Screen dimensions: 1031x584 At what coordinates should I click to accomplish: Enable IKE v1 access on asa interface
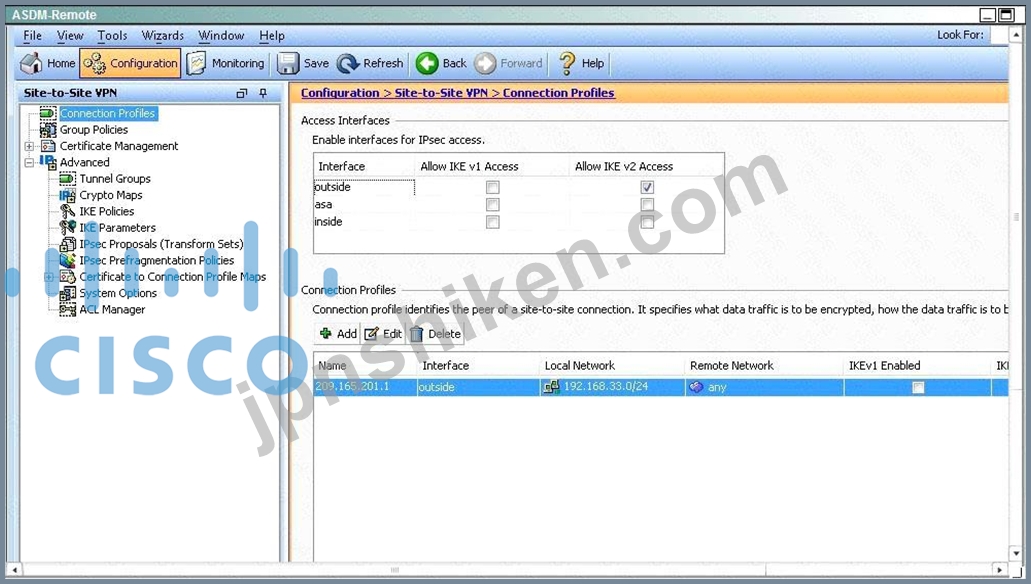492,205
